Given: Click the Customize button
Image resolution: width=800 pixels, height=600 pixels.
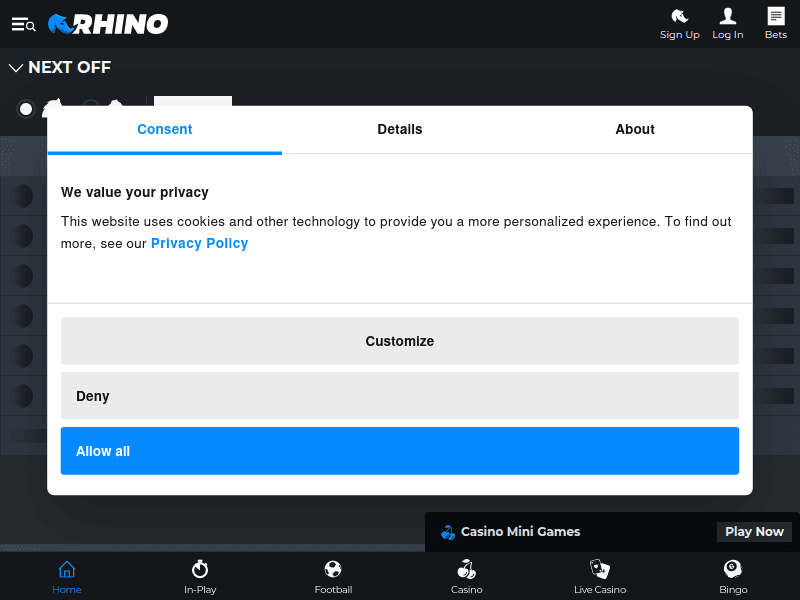Looking at the screenshot, I should point(399,341).
